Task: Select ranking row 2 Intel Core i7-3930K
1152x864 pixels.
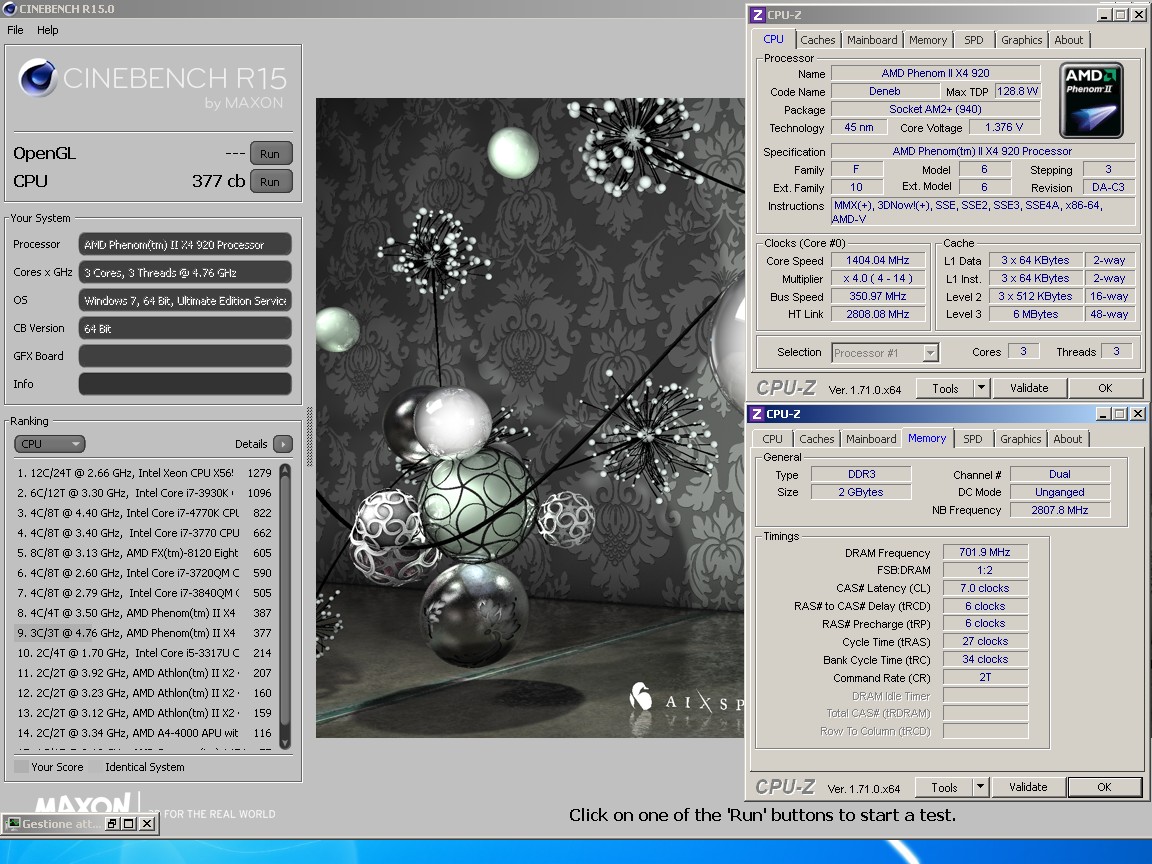Action: 145,493
